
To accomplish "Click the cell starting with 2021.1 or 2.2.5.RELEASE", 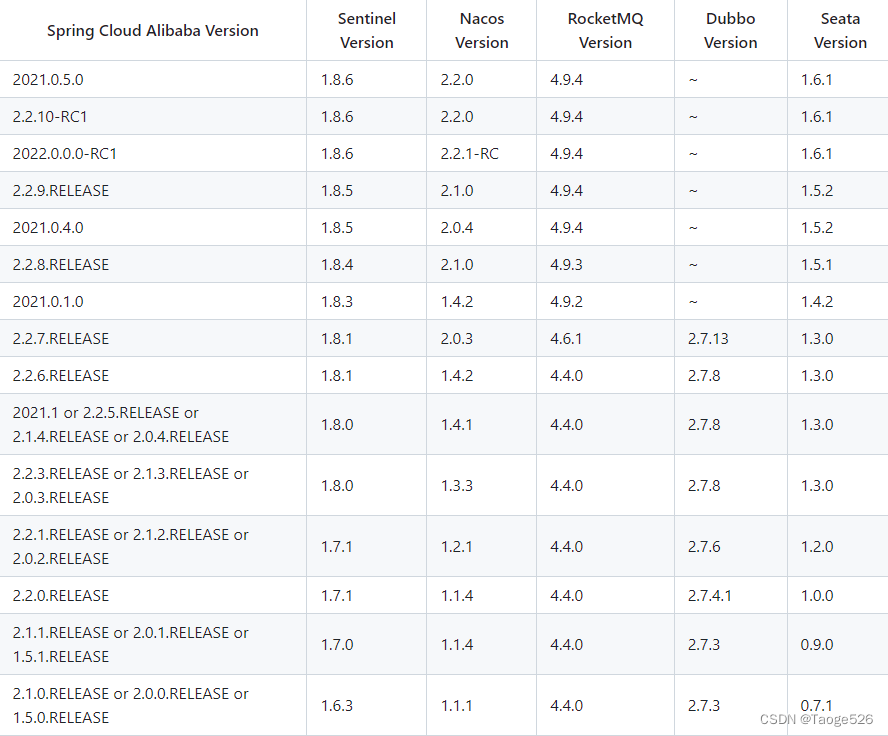I will tap(121, 425).
